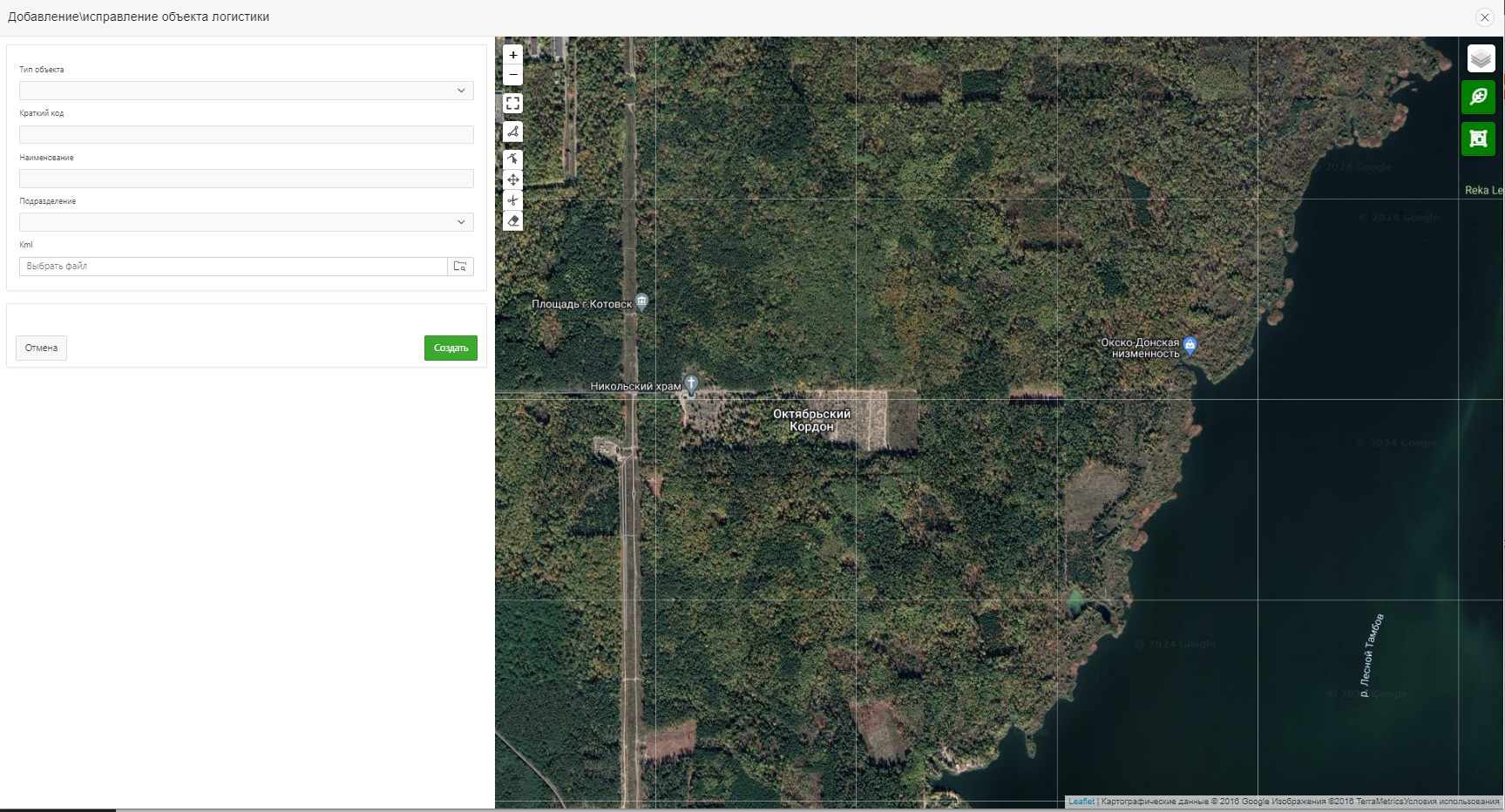Click the green Создать button
This screenshot has height=812, width=1505.
[x=451, y=348]
